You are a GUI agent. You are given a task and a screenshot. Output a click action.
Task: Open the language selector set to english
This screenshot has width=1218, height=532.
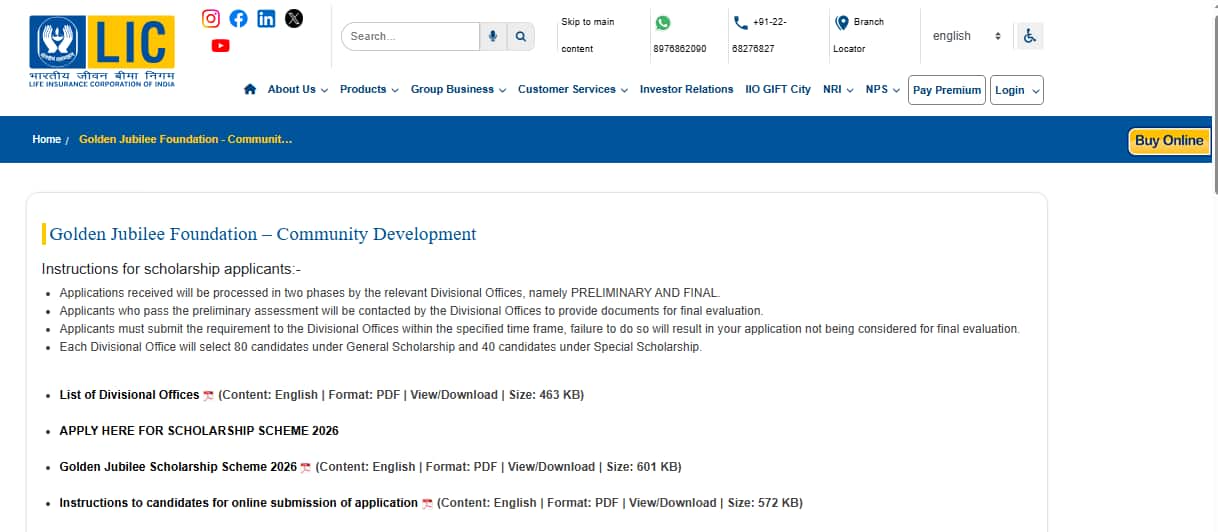(966, 36)
